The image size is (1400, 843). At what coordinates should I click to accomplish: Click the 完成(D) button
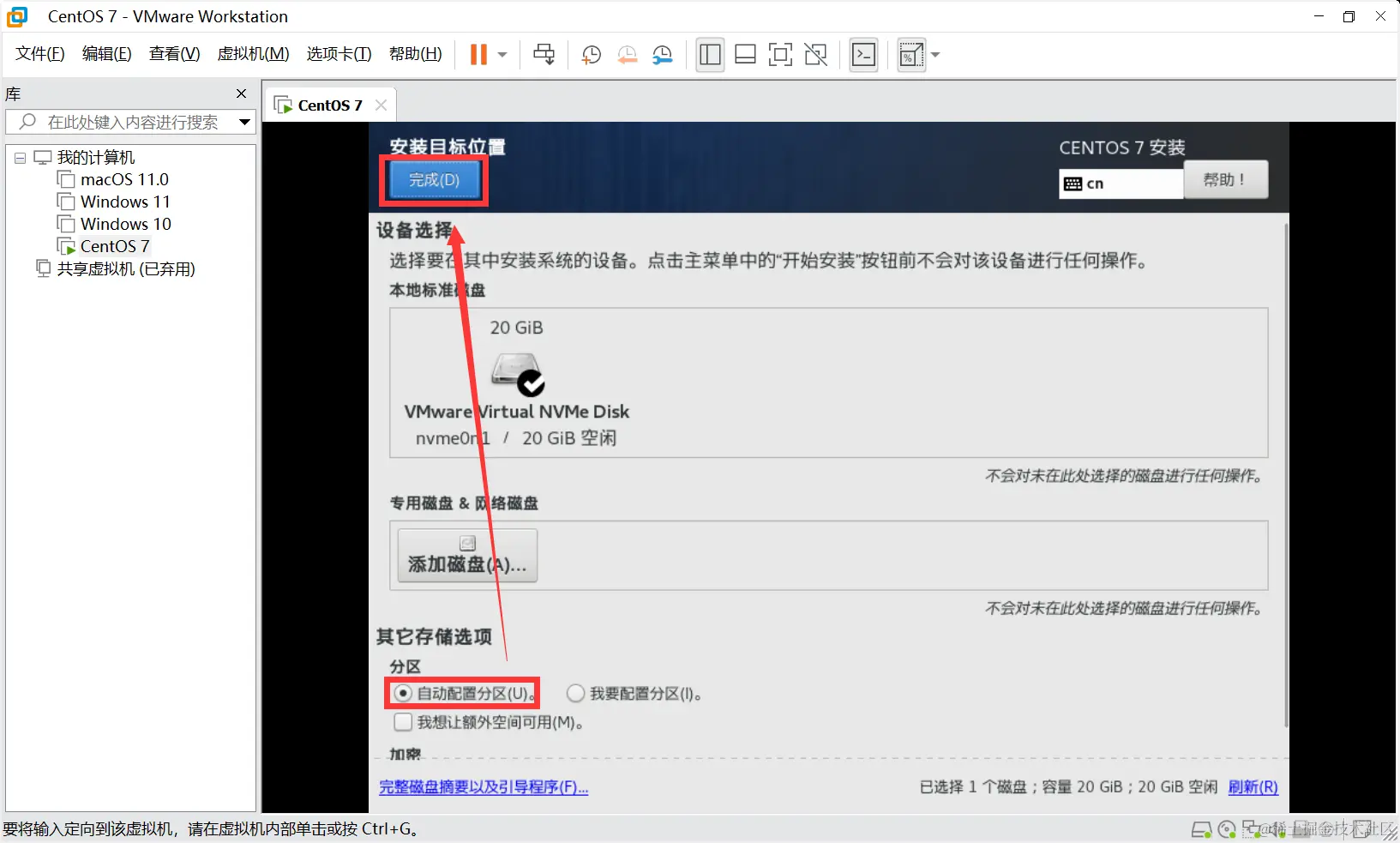(435, 180)
